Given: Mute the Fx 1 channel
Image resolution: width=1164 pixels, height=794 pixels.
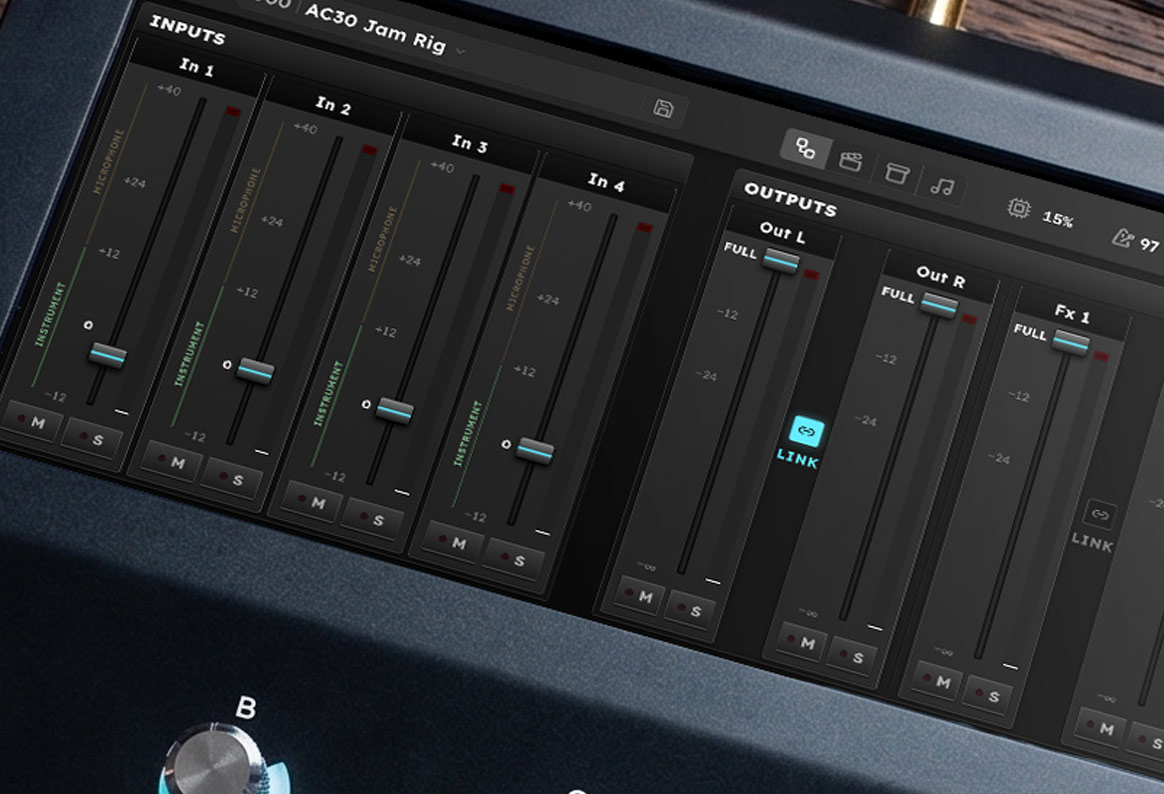Looking at the screenshot, I should click(x=937, y=680).
